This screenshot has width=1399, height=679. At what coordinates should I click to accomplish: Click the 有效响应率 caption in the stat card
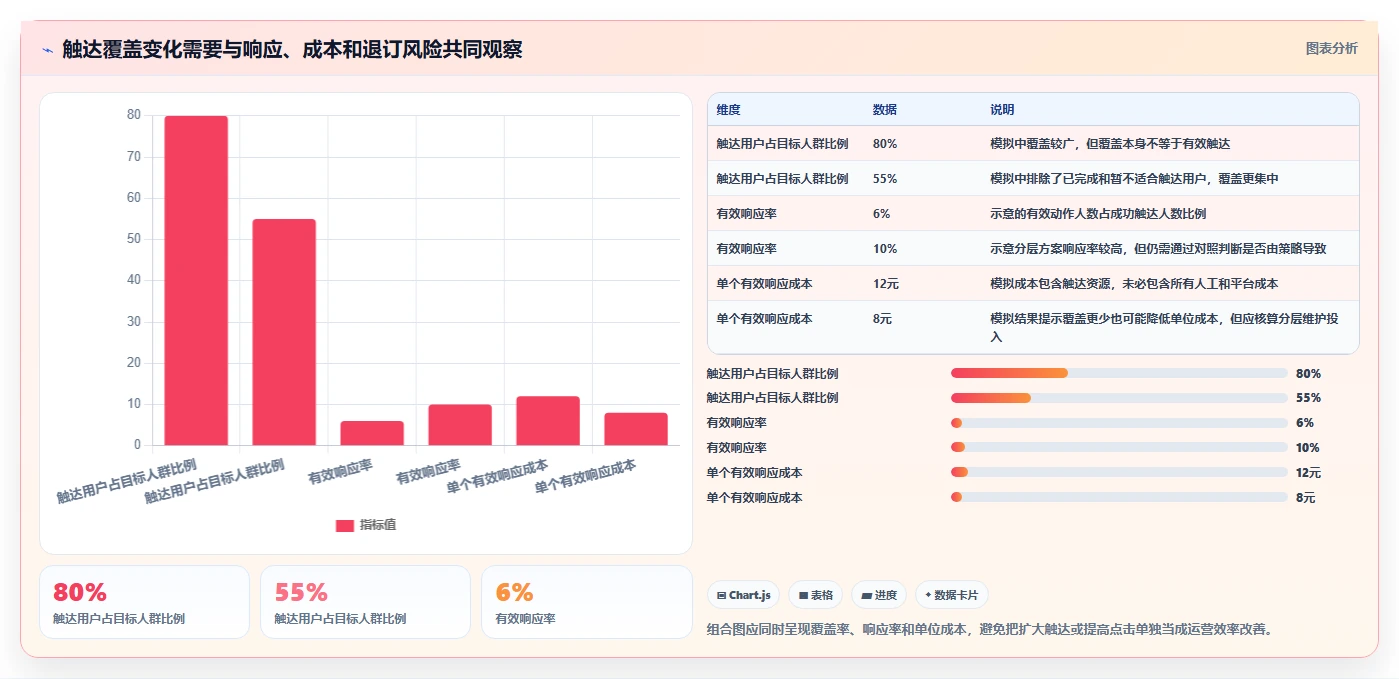click(526, 619)
